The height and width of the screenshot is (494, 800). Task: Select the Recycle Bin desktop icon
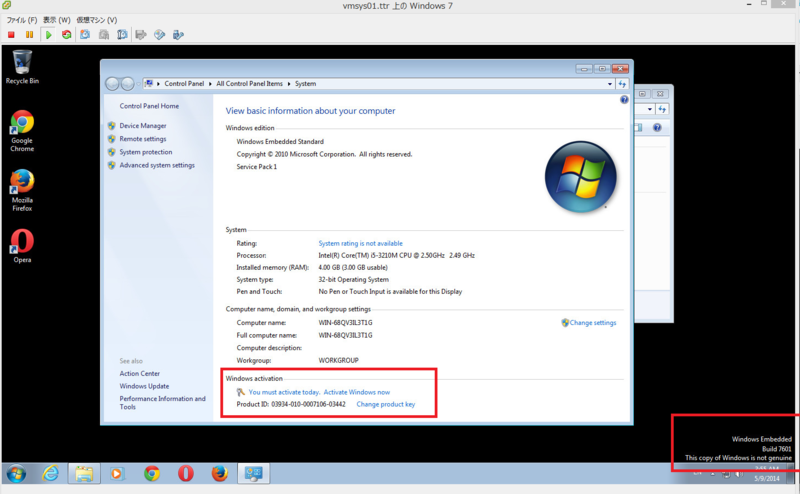22,67
